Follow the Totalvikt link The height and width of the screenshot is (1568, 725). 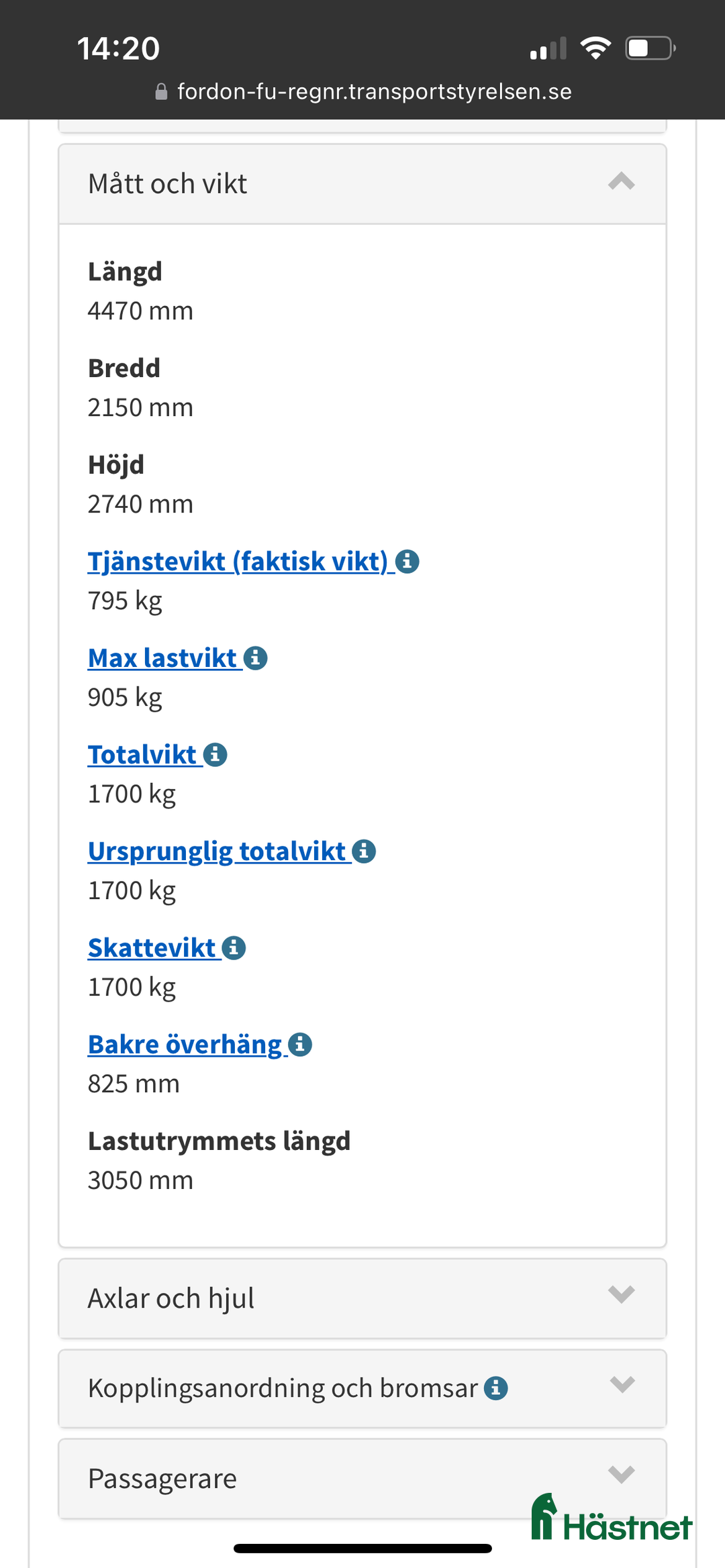pyautogui.click(x=144, y=754)
